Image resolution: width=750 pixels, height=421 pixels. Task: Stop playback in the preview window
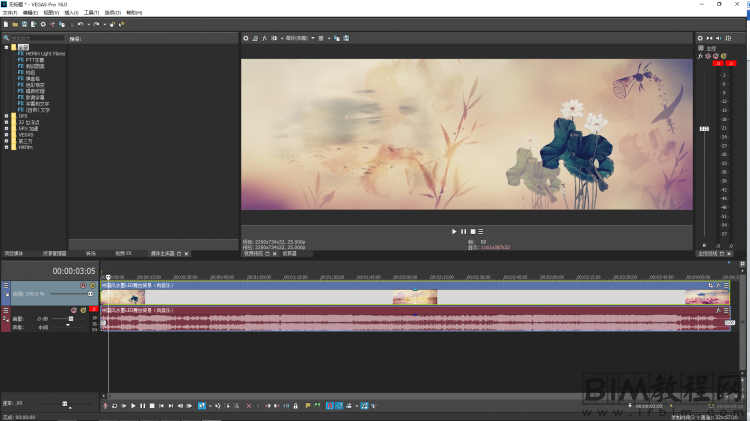click(x=473, y=232)
